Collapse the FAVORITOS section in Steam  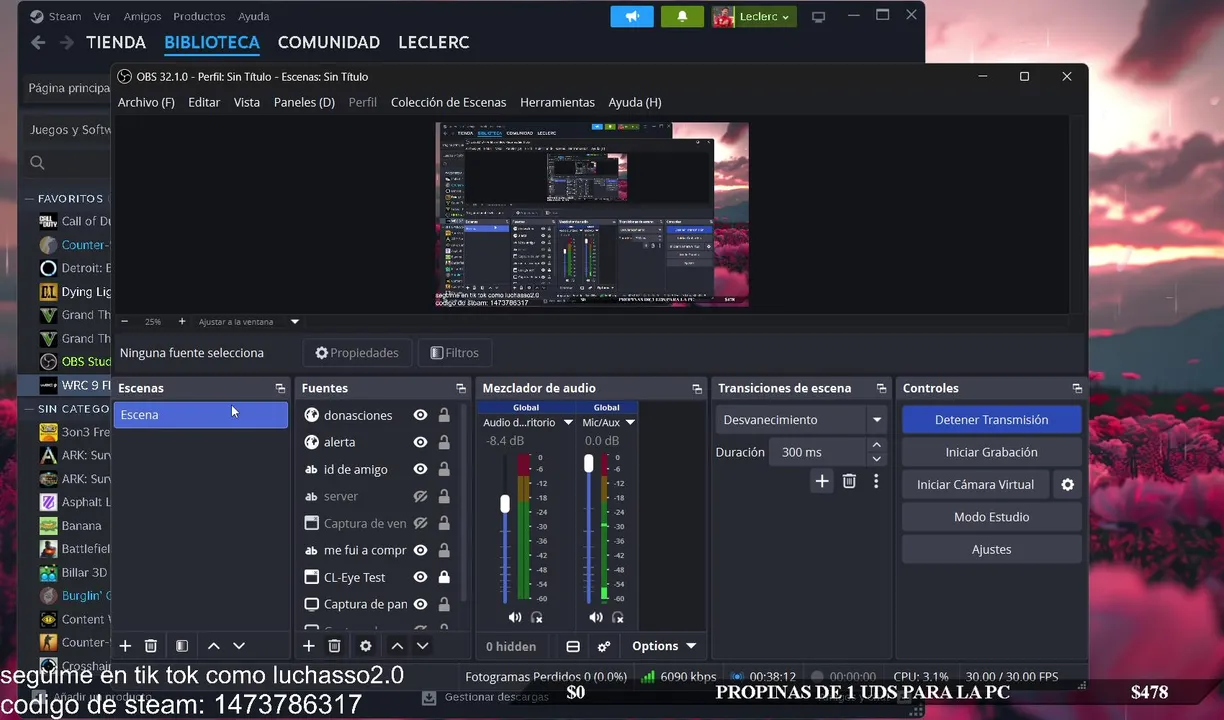coord(29,198)
